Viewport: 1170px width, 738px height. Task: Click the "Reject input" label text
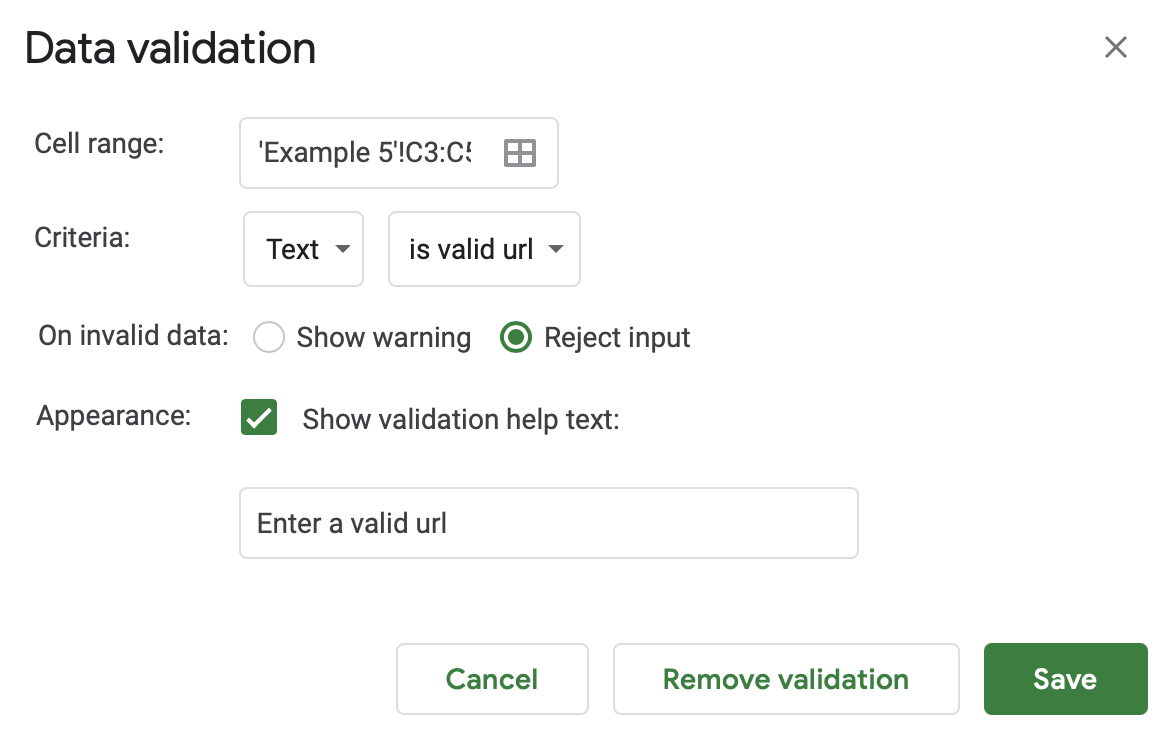coord(617,338)
